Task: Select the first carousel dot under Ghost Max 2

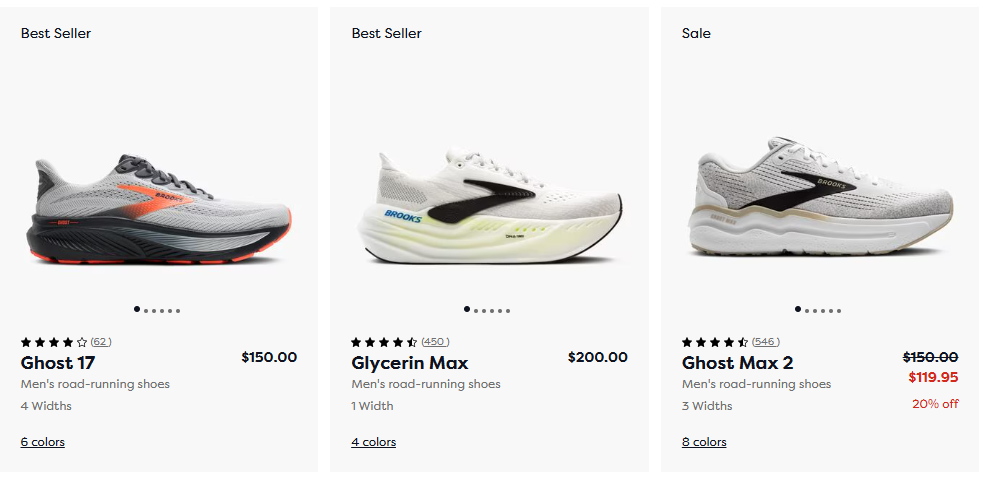Action: click(x=798, y=310)
